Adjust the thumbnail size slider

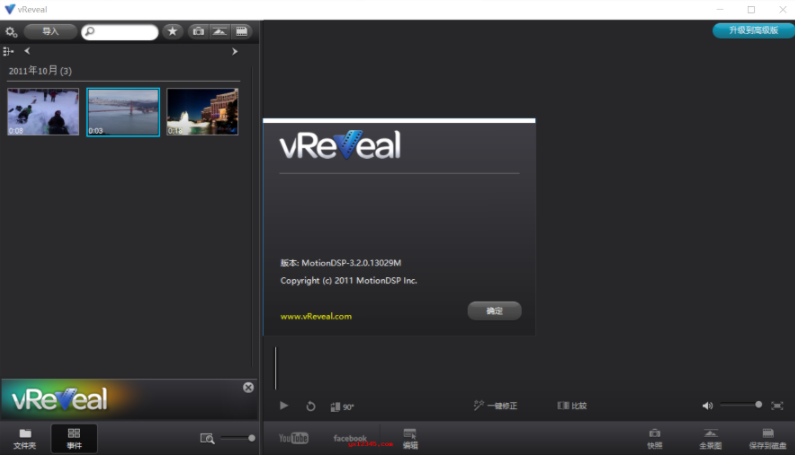pos(238,438)
